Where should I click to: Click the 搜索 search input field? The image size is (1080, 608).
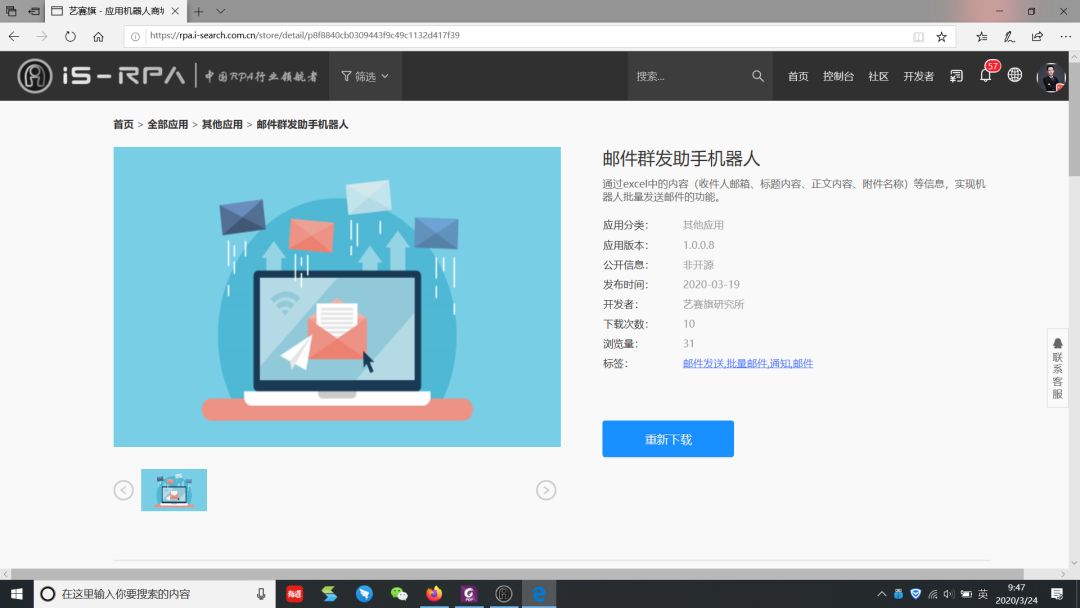690,76
